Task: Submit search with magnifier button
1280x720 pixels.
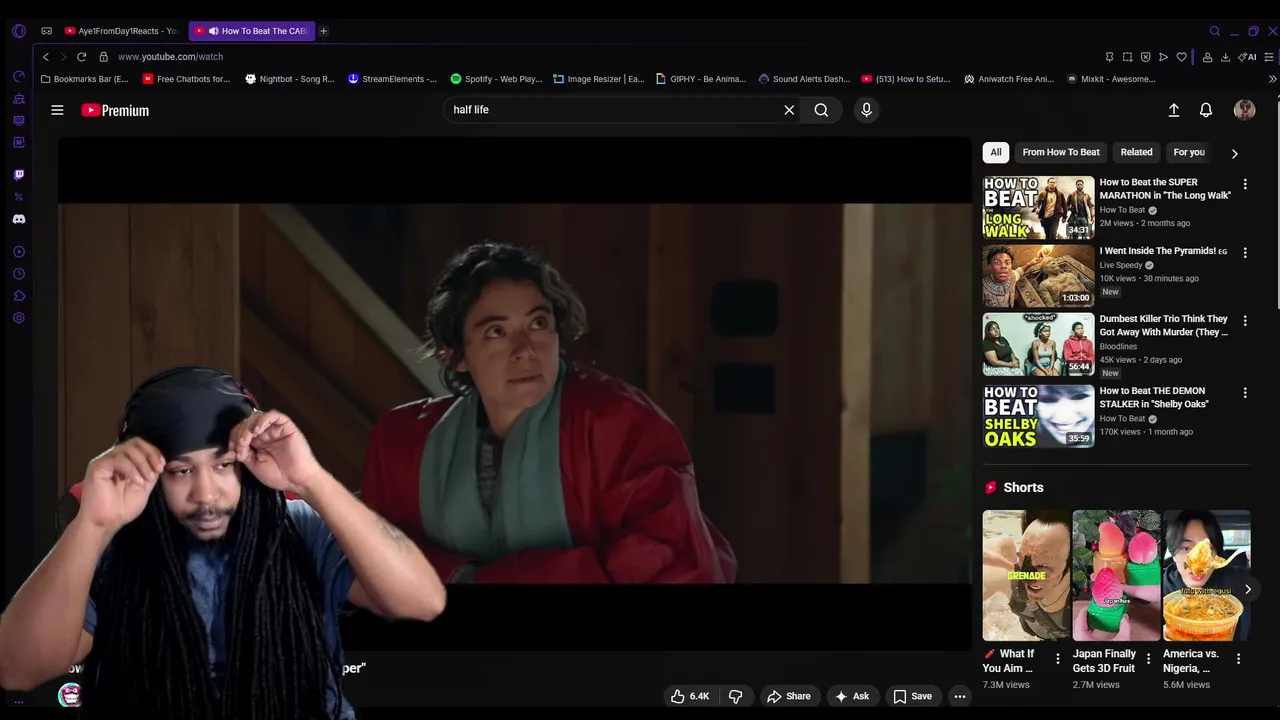Action: click(821, 110)
